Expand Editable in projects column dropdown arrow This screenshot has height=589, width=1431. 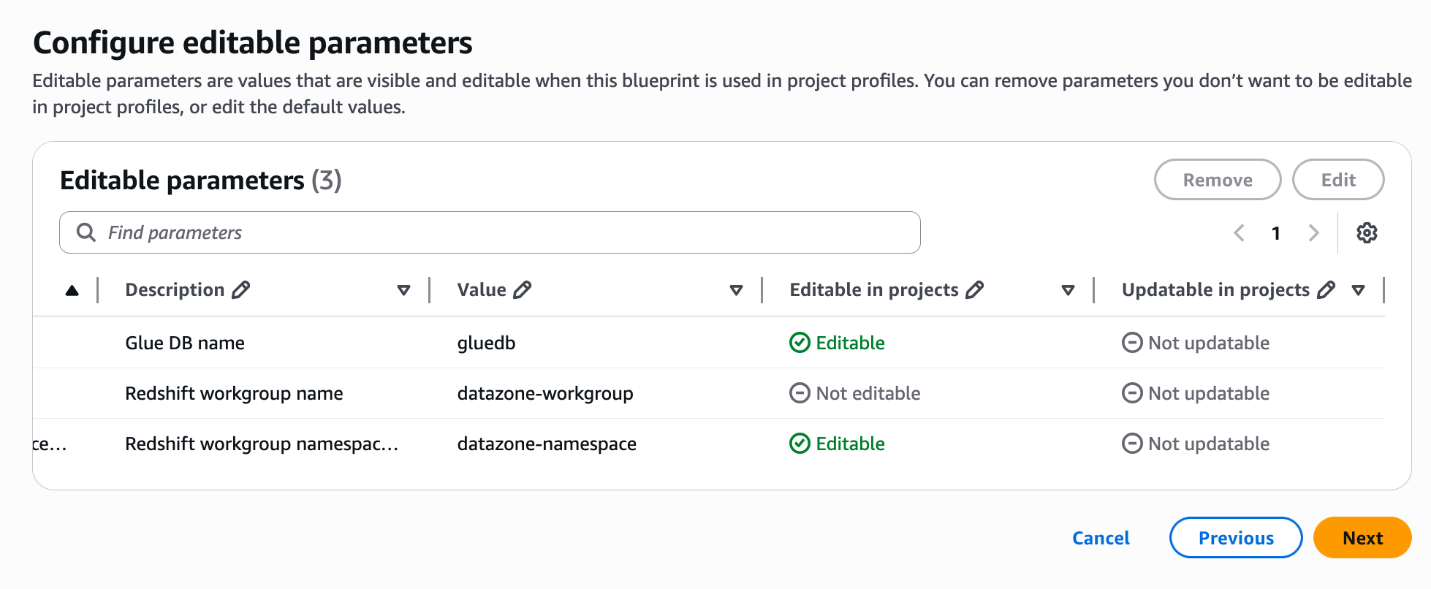coord(1068,291)
